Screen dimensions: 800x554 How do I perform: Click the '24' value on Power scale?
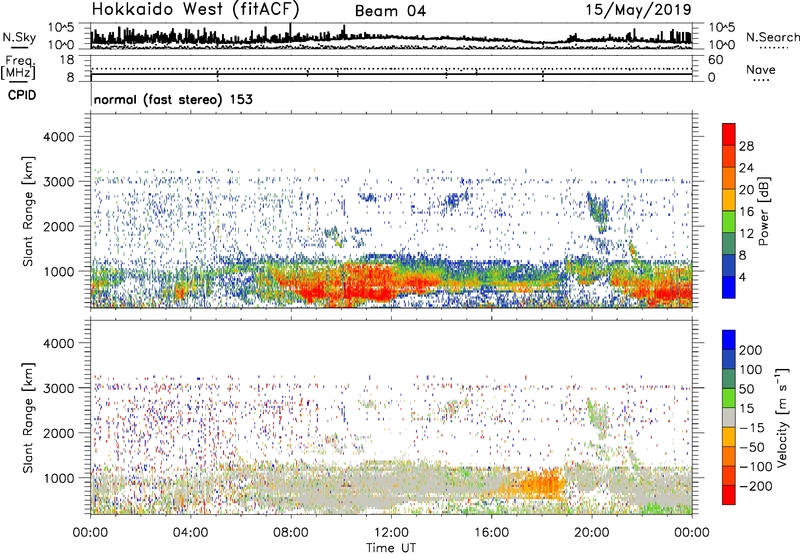pos(746,168)
